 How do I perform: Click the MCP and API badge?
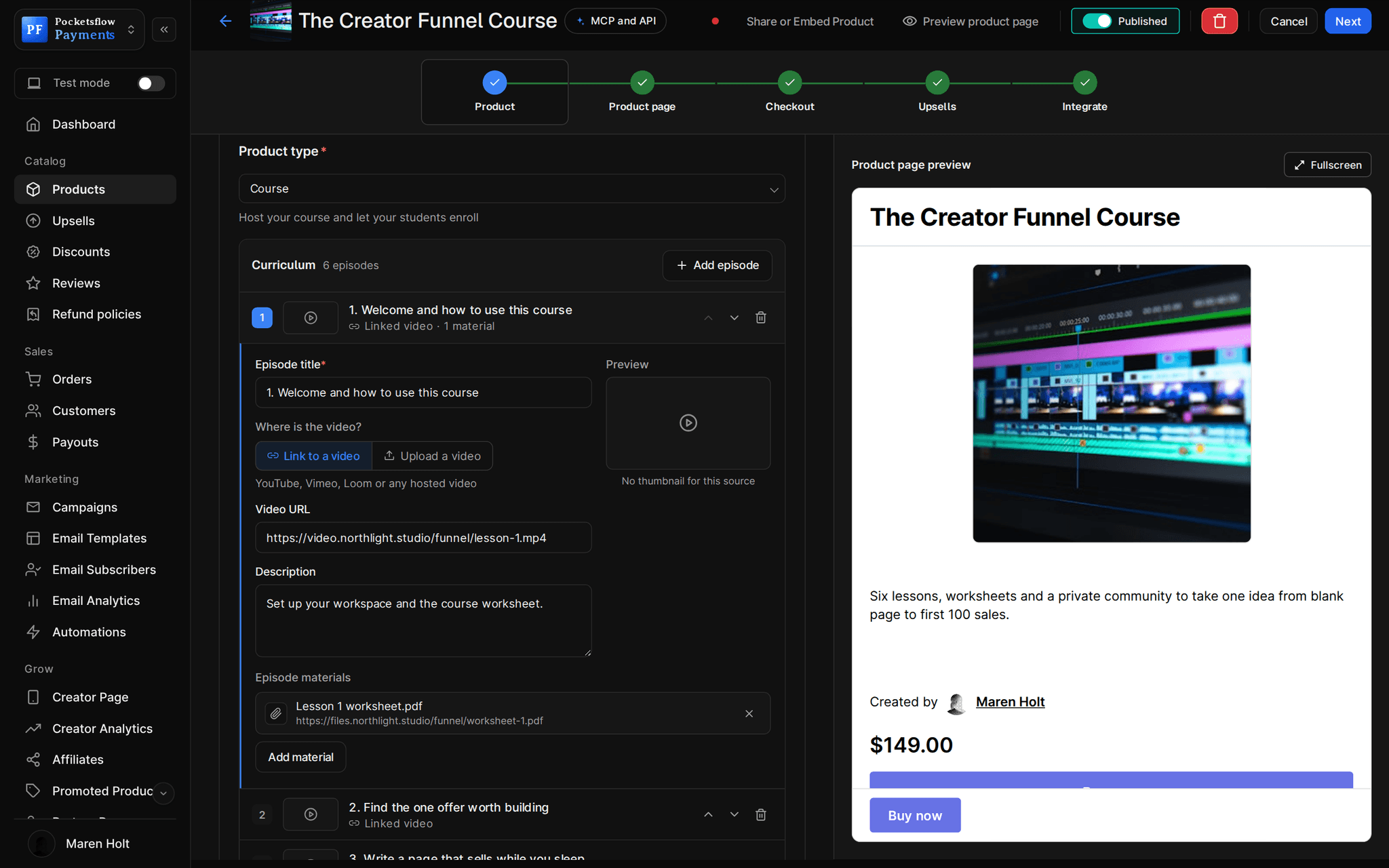tap(616, 21)
